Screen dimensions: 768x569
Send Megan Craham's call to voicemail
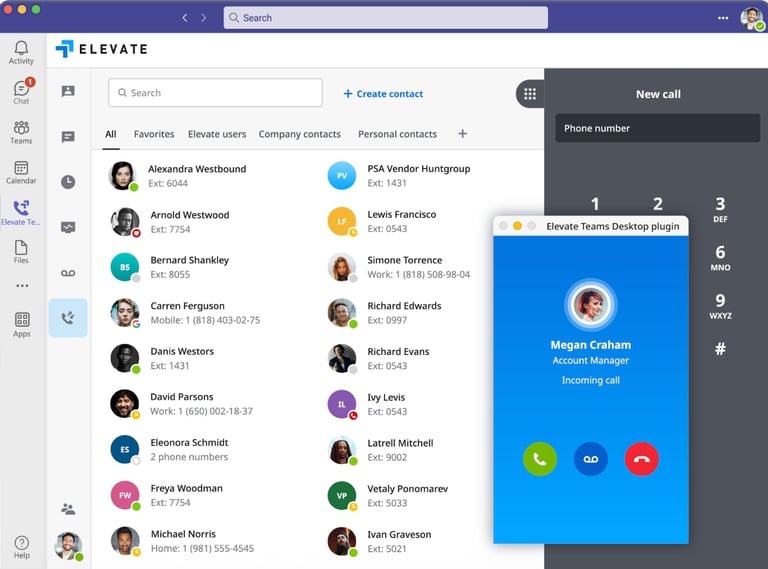(591, 459)
